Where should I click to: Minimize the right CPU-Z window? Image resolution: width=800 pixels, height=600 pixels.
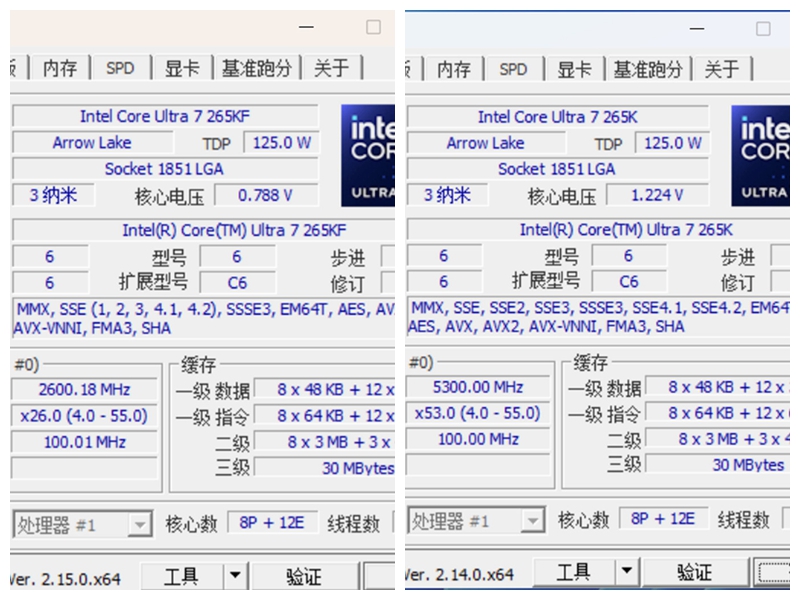[x=697, y=29]
